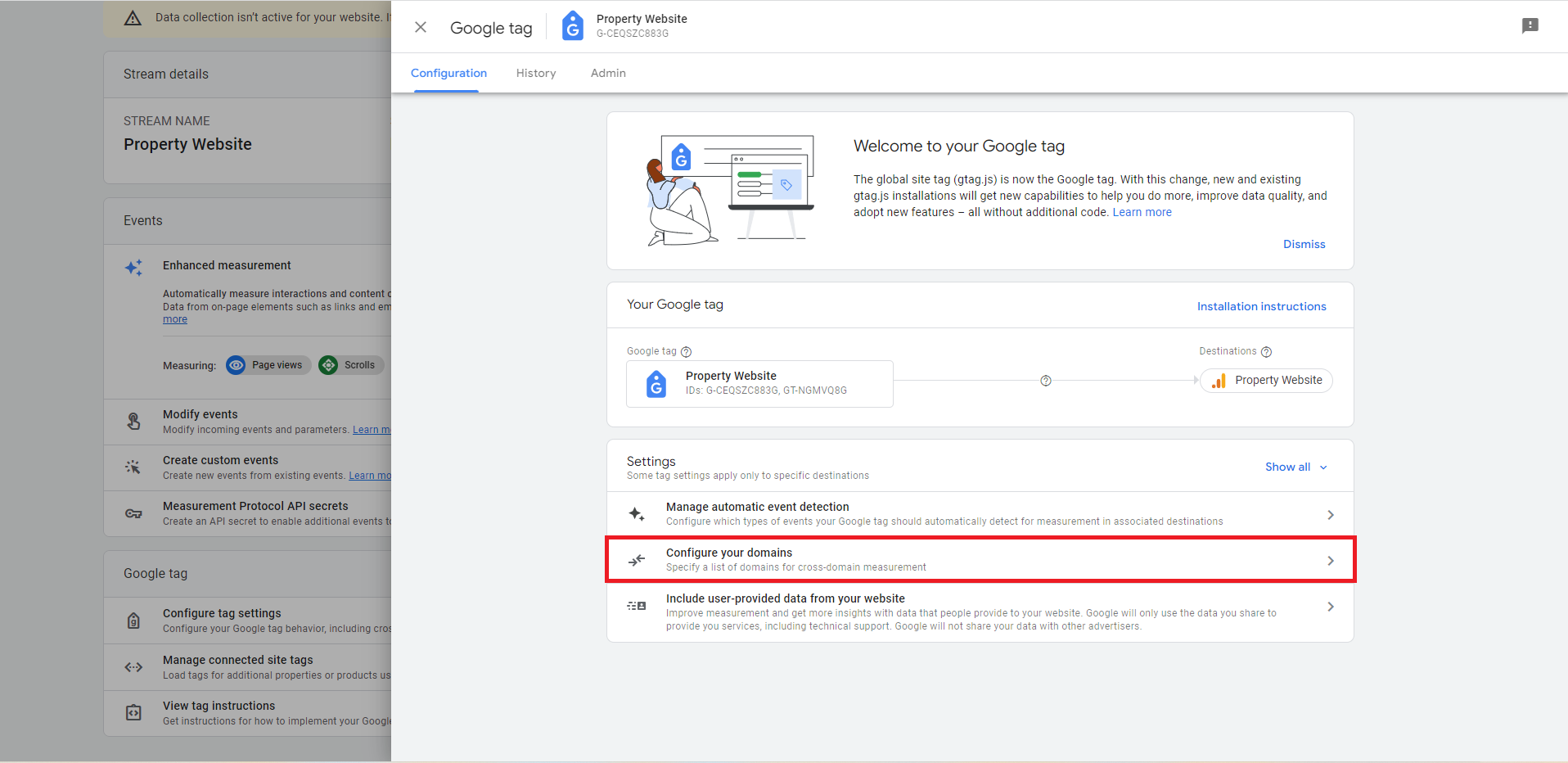Open View tag instructions row
The image size is (1568, 763).
(x=248, y=713)
